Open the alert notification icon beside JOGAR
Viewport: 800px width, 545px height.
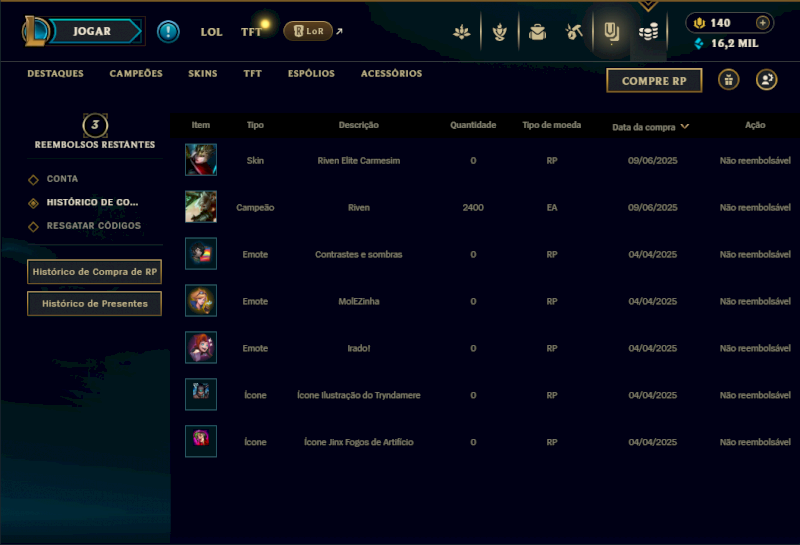tap(168, 32)
